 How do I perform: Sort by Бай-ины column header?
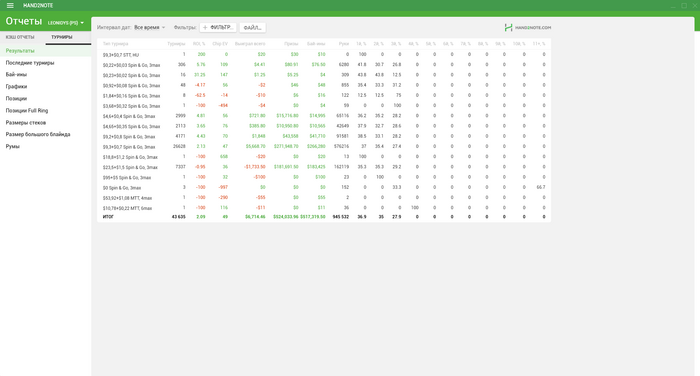pos(316,44)
